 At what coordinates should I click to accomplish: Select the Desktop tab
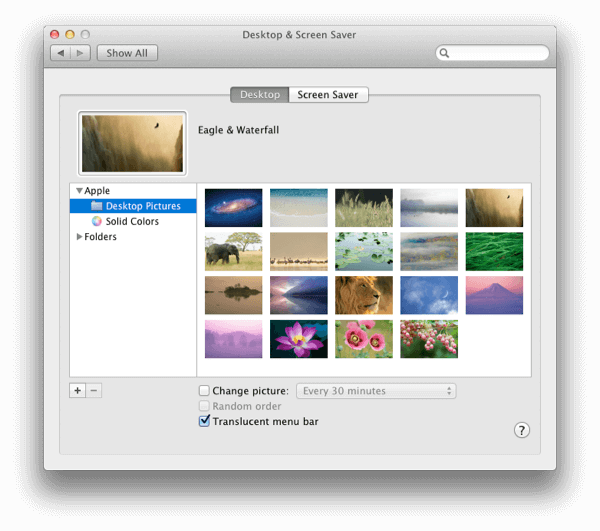(260, 94)
